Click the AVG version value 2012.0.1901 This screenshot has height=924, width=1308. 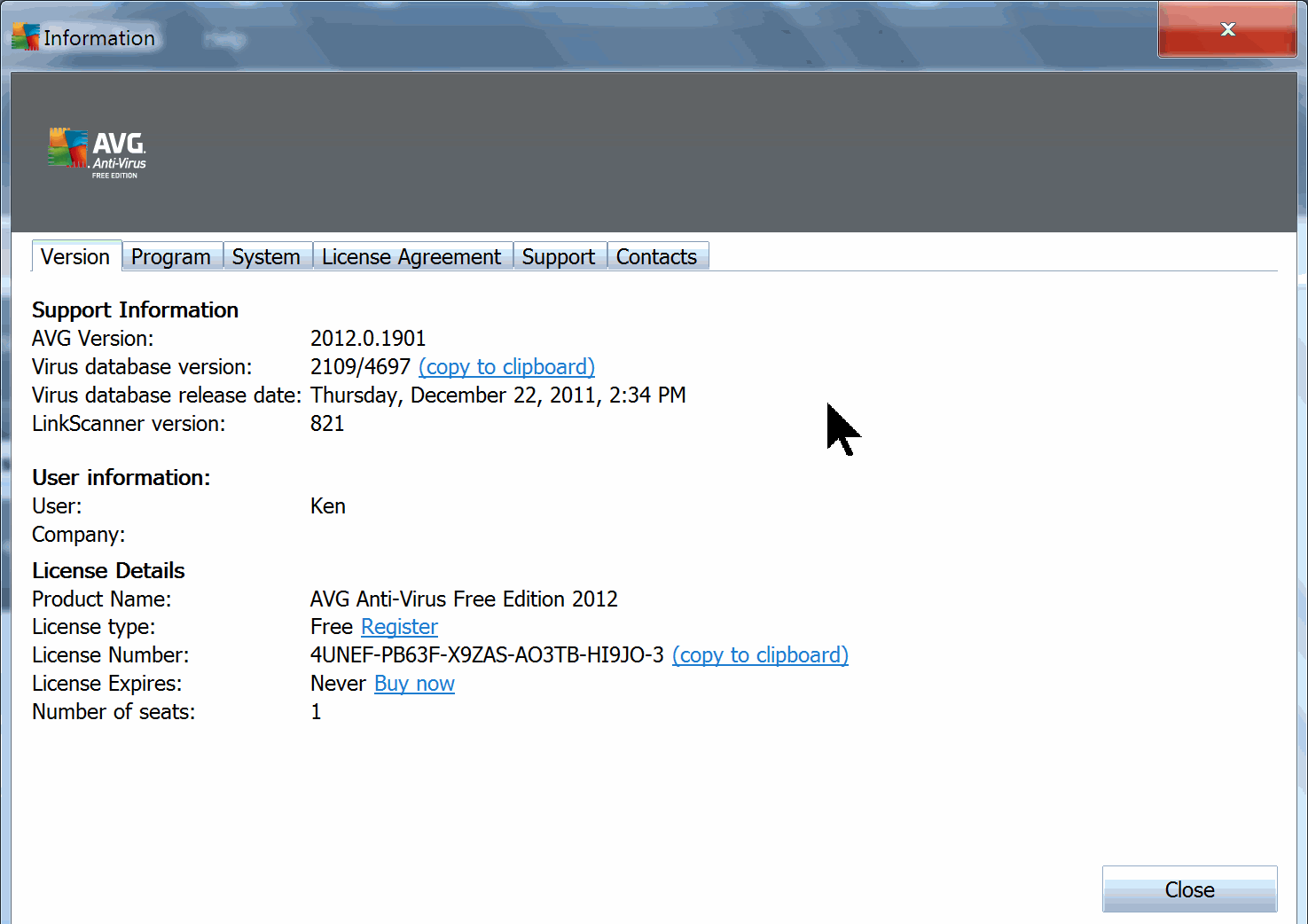point(368,338)
